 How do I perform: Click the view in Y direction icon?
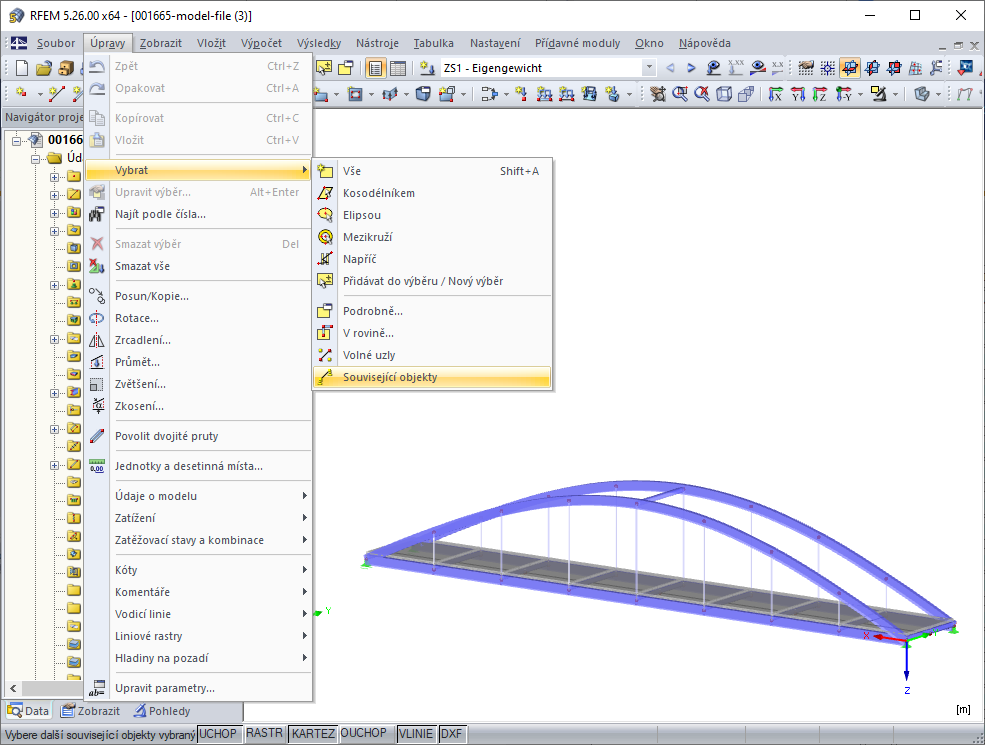coord(798,94)
